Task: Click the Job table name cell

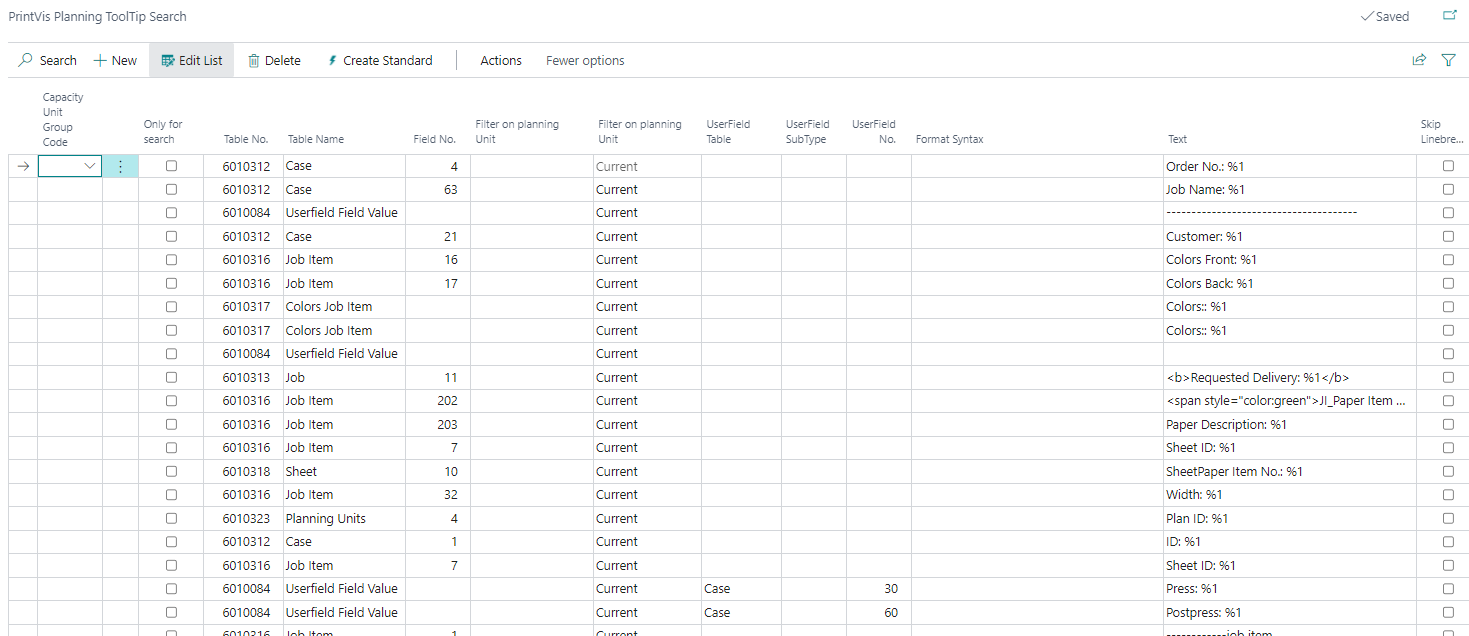Action: pyautogui.click(x=344, y=378)
